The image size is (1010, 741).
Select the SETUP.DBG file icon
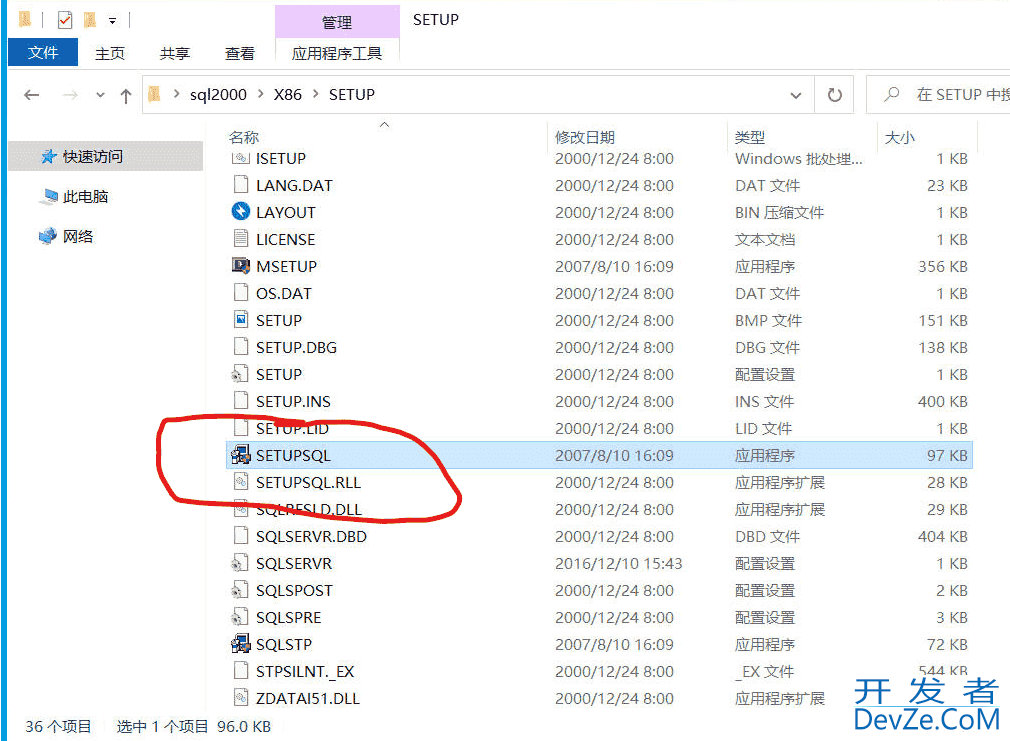point(240,347)
